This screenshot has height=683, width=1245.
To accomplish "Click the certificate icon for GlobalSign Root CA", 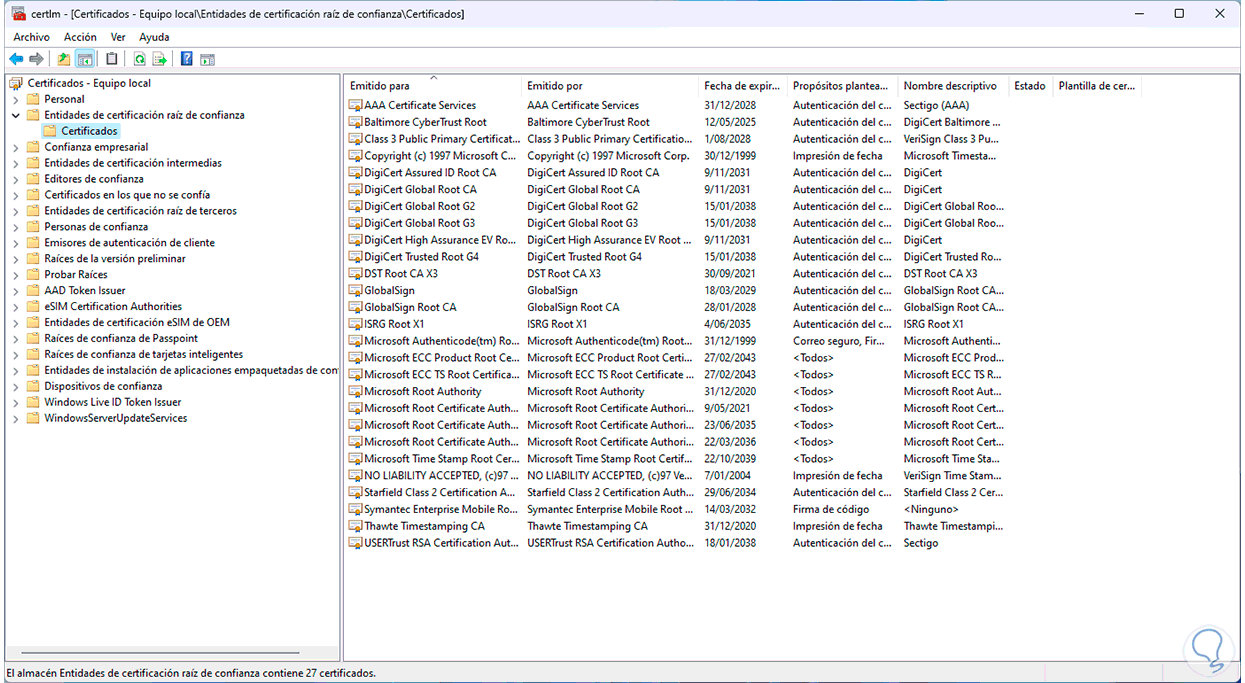I will (355, 307).
